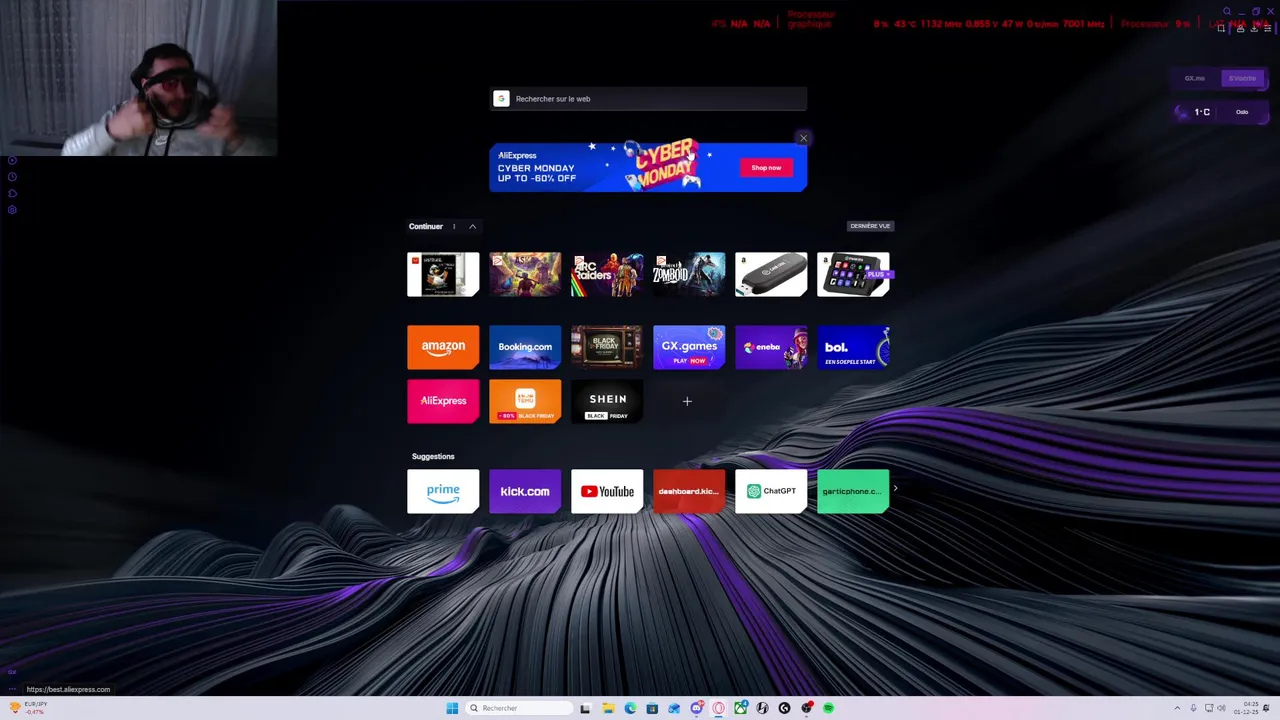Open Microsoft Store from the taskbar

coord(652,708)
